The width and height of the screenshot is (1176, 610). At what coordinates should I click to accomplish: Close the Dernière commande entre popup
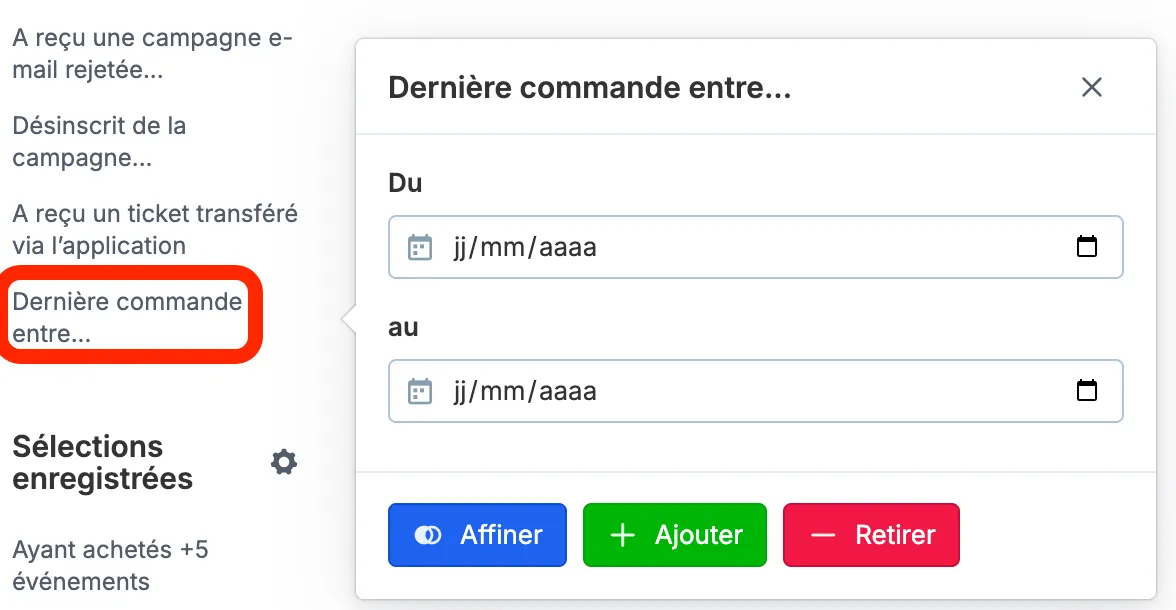click(x=1091, y=87)
